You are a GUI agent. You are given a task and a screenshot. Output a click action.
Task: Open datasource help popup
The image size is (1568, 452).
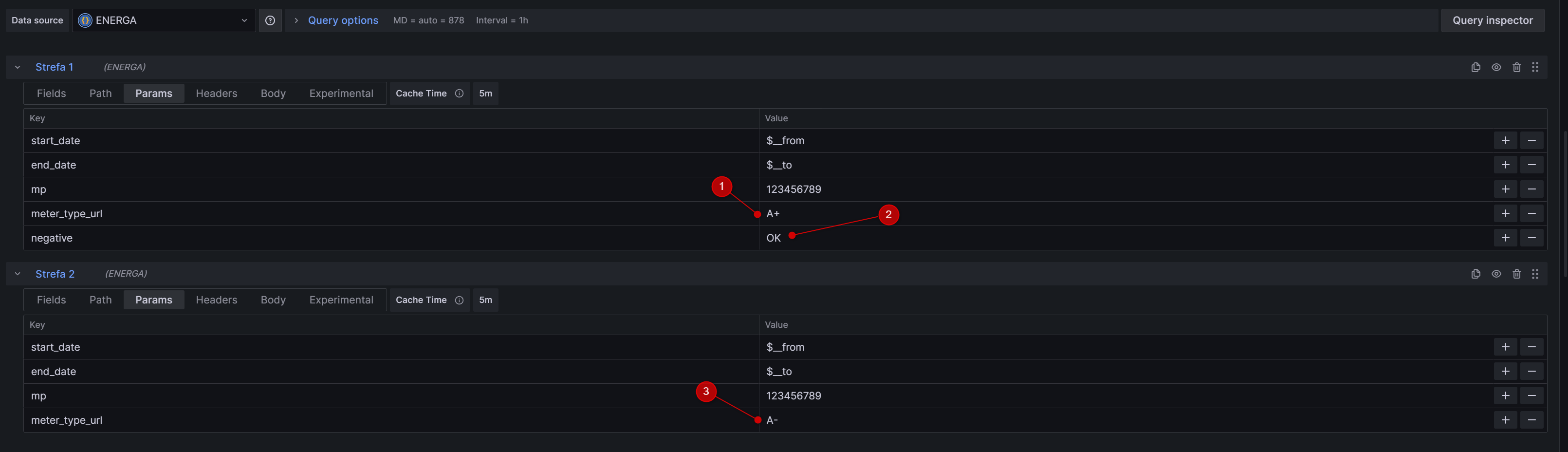point(270,20)
